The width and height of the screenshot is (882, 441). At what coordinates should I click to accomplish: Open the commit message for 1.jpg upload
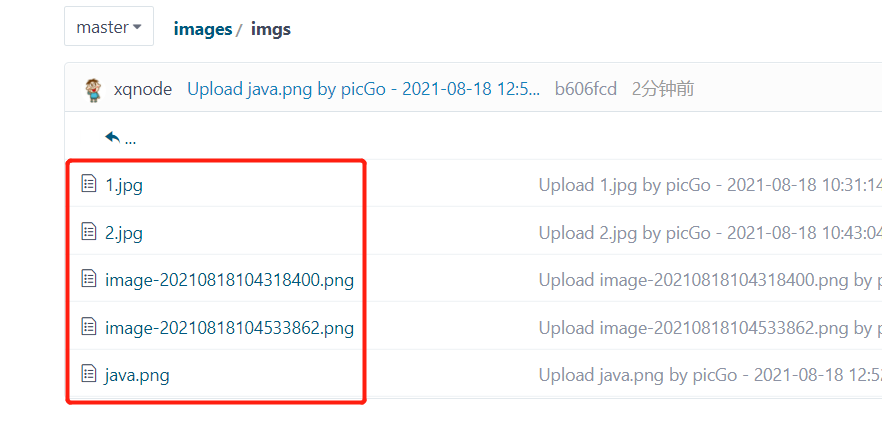[x=710, y=185]
